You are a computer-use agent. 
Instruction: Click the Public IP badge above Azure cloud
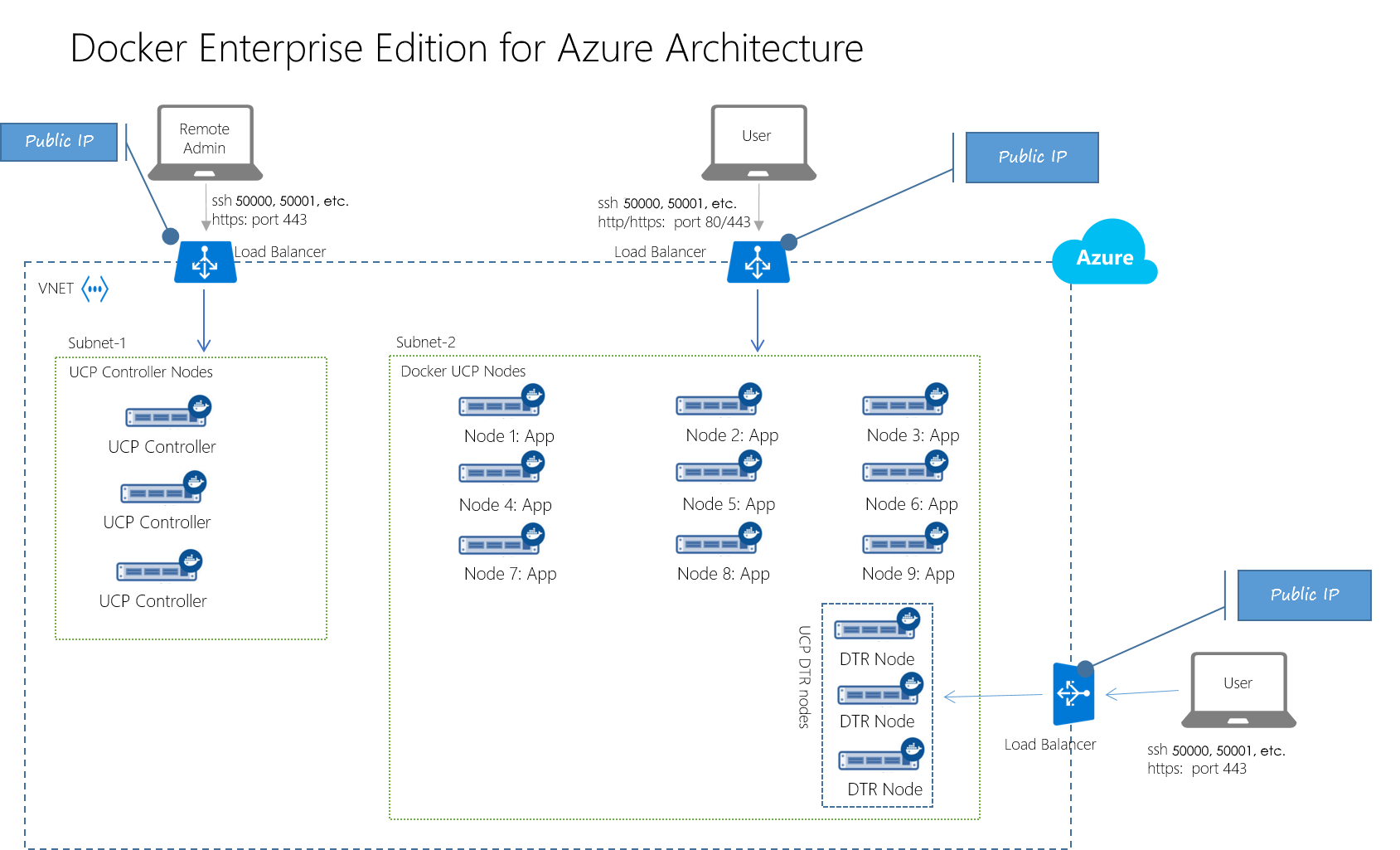tap(1031, 157)
